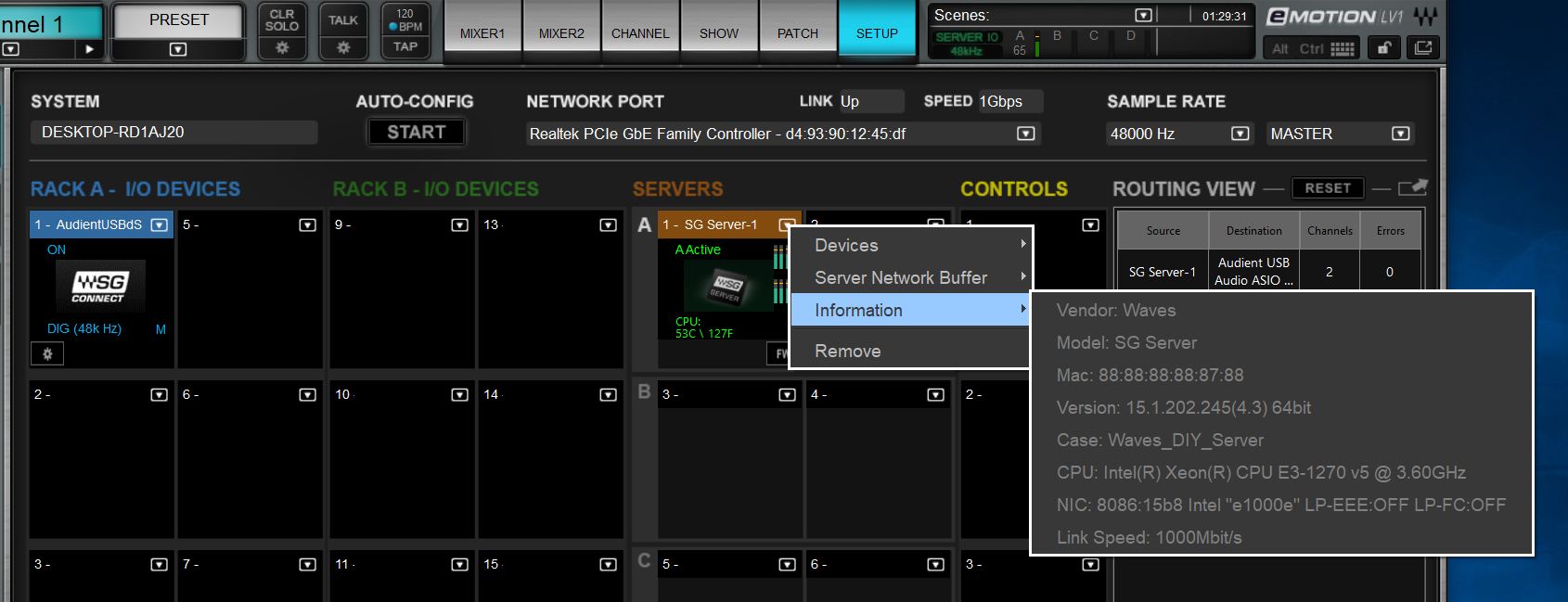Click CLR SOLO button
The width and height of the screenshot is (1568, 602).
(x=282, y=20)
